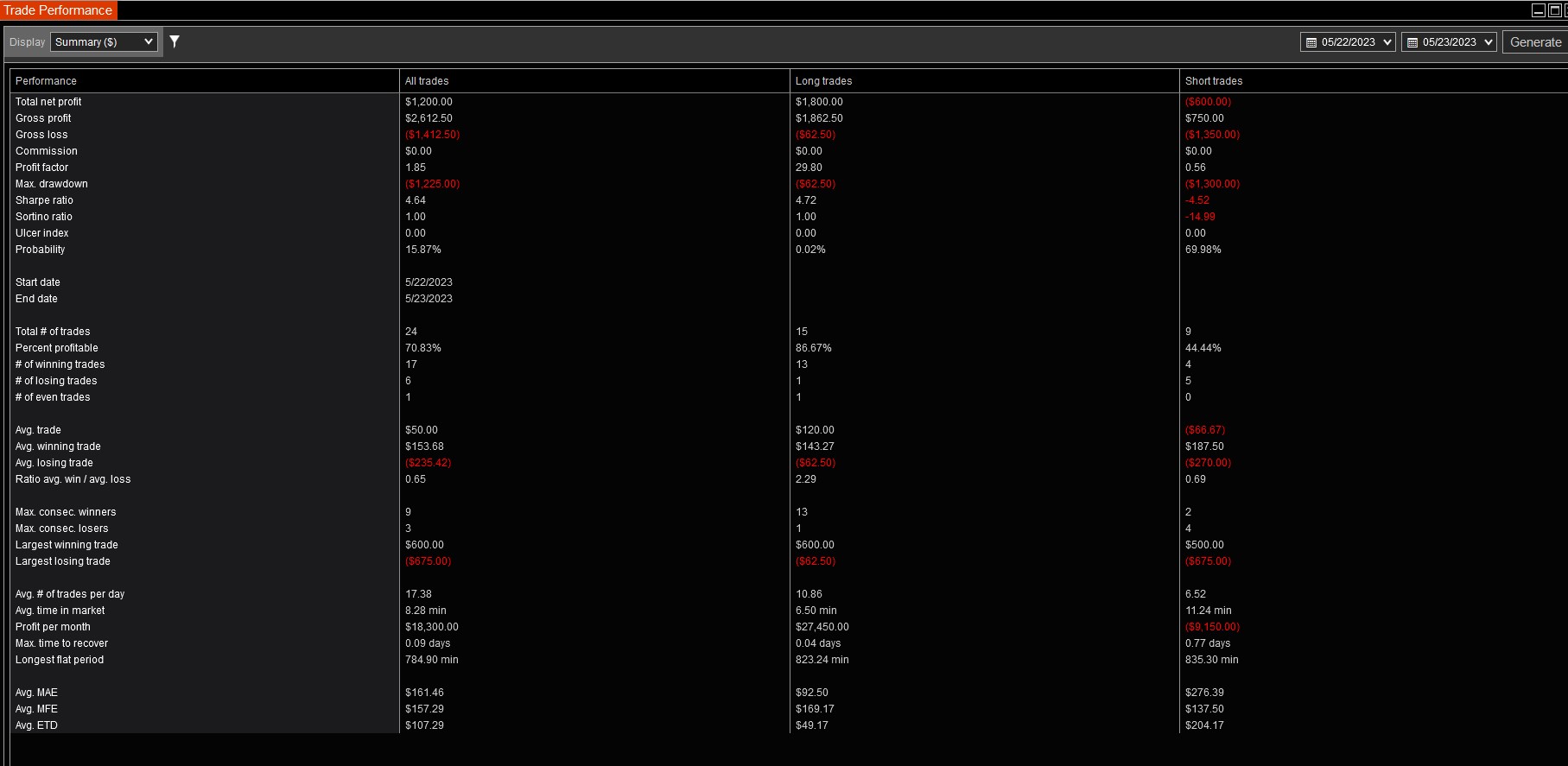This screenshot has height=766, width=1568.
Task: Click Longest flat period value 784.90 min
Action: 432,660
